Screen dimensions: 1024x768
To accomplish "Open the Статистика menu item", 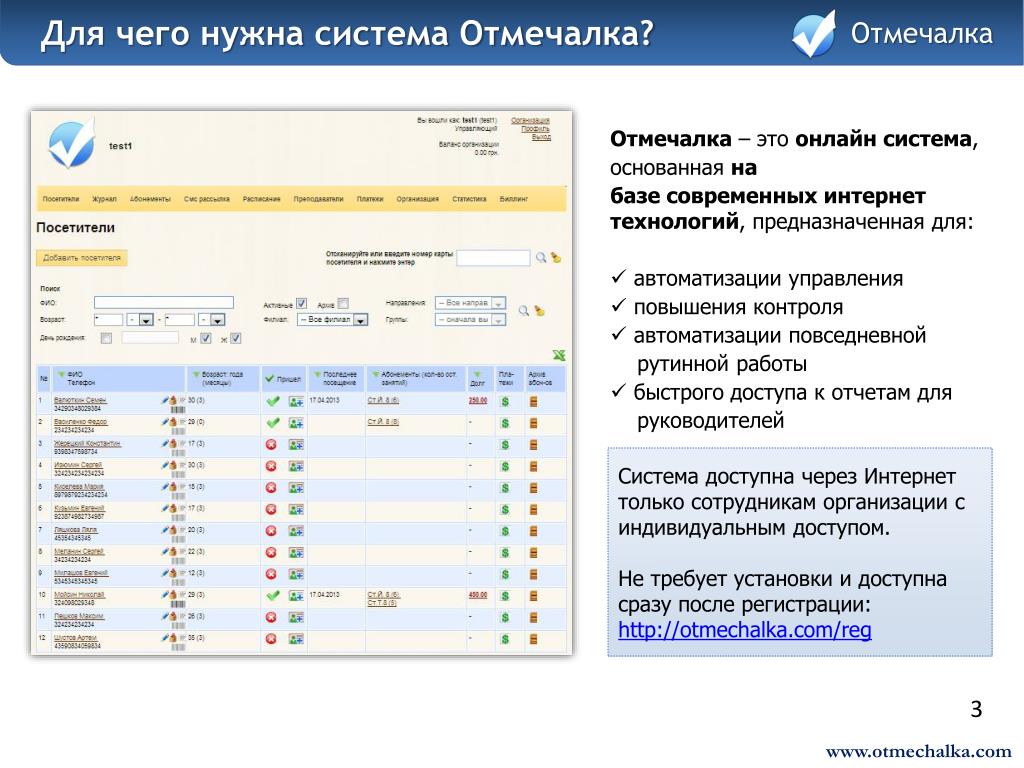I will point(469,199).
